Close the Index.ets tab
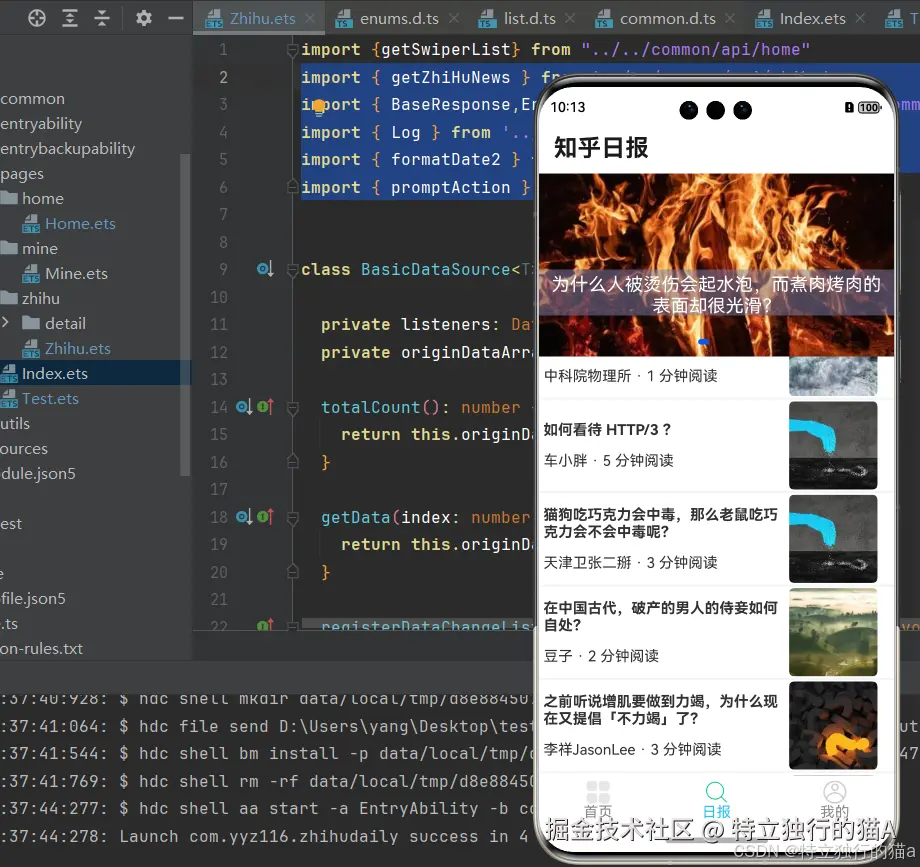Viewport: 920px width, 867px height. (x=860, y=19)
